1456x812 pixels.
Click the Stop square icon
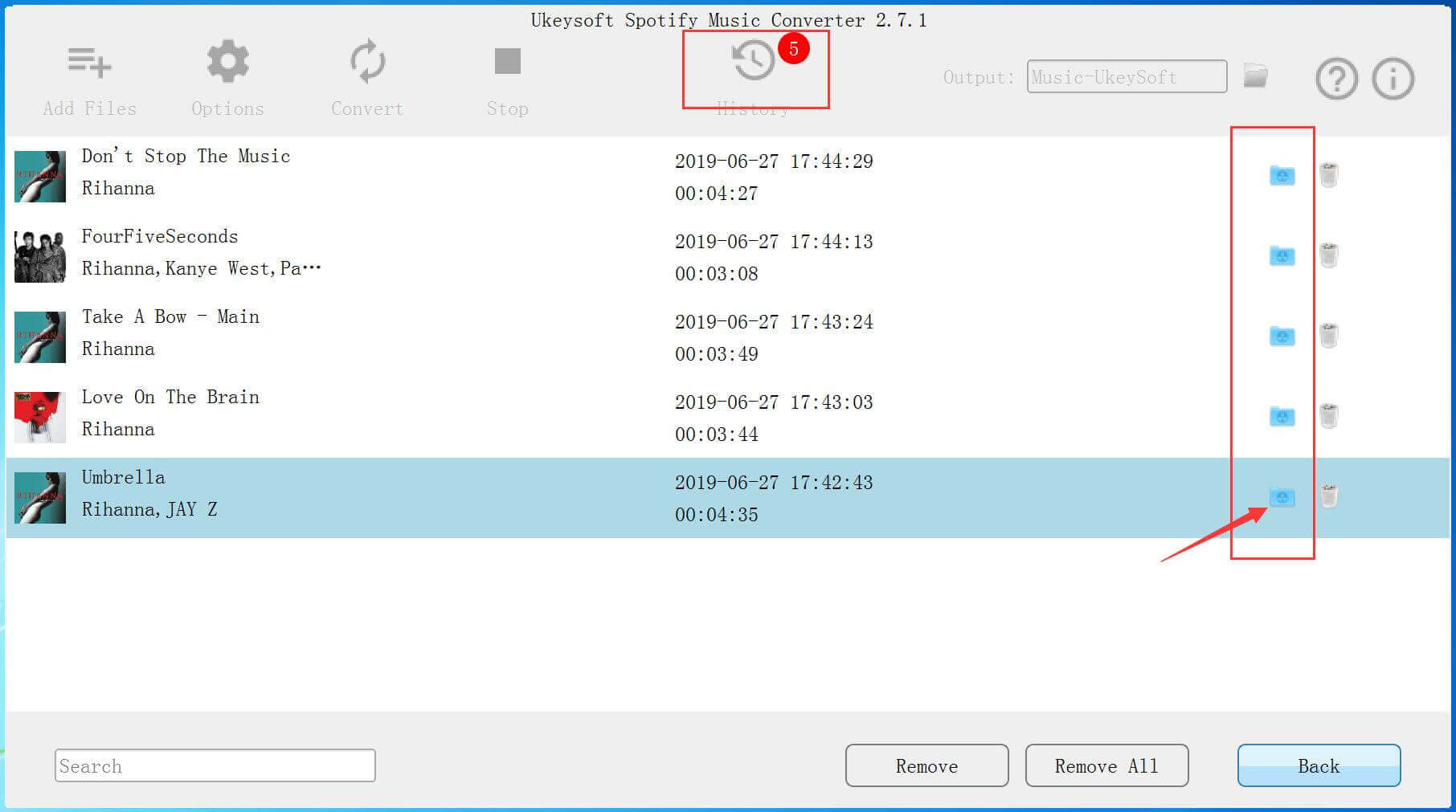(507, 61)
